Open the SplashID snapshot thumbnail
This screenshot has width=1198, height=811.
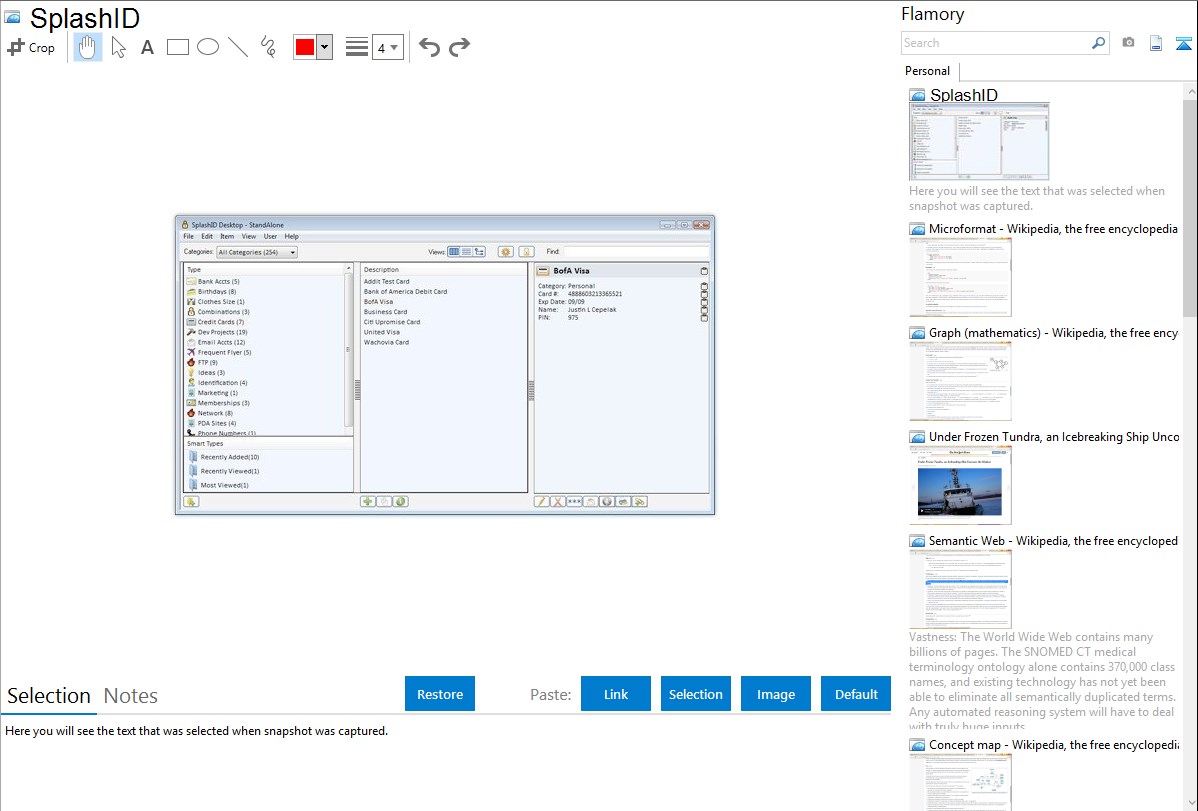[x=979, y=141]
